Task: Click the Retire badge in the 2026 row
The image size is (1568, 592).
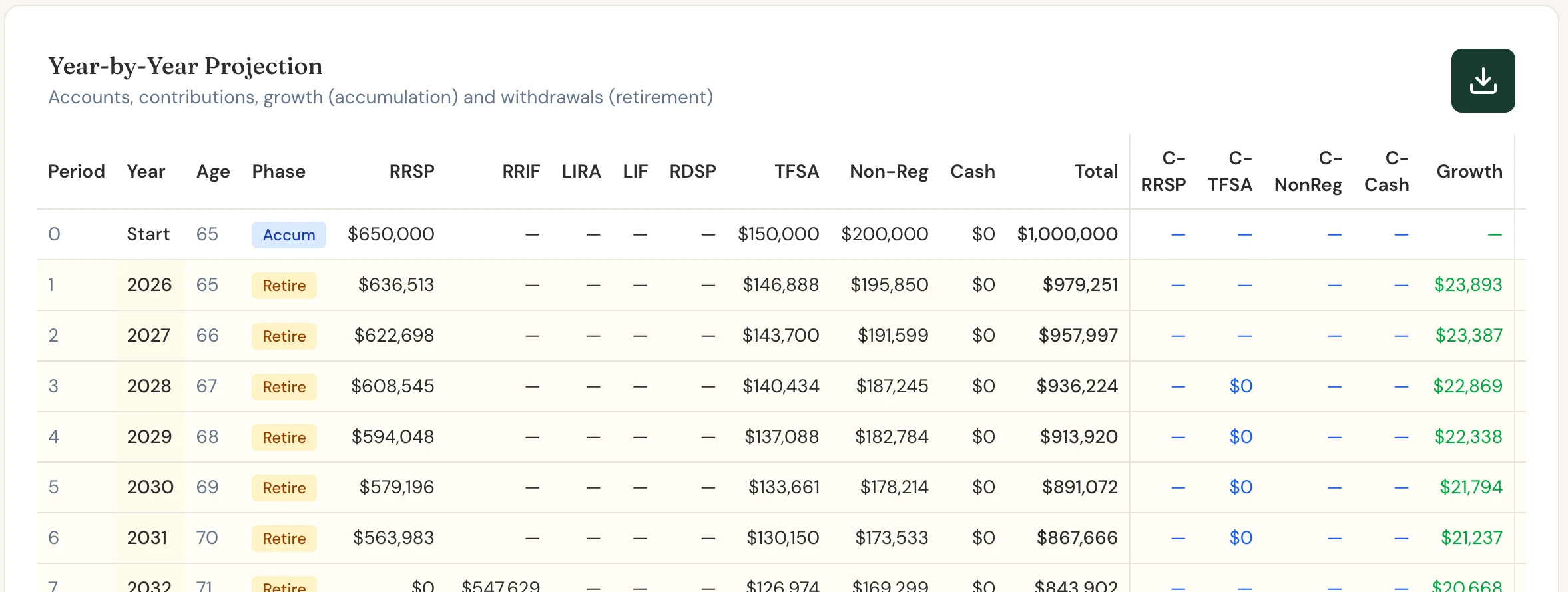Action: [284, 286]
